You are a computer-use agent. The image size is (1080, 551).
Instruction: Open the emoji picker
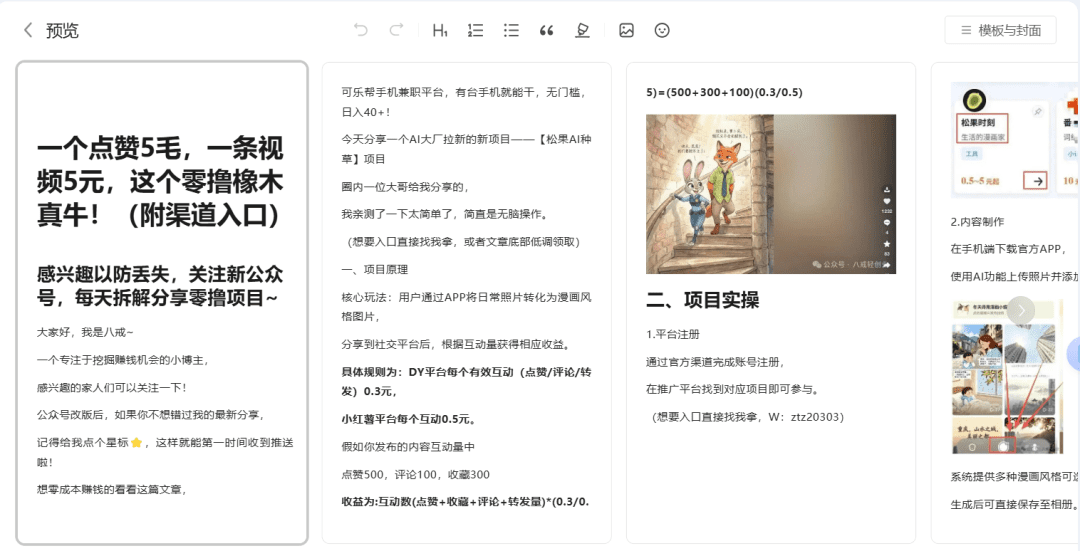[662, 30]
